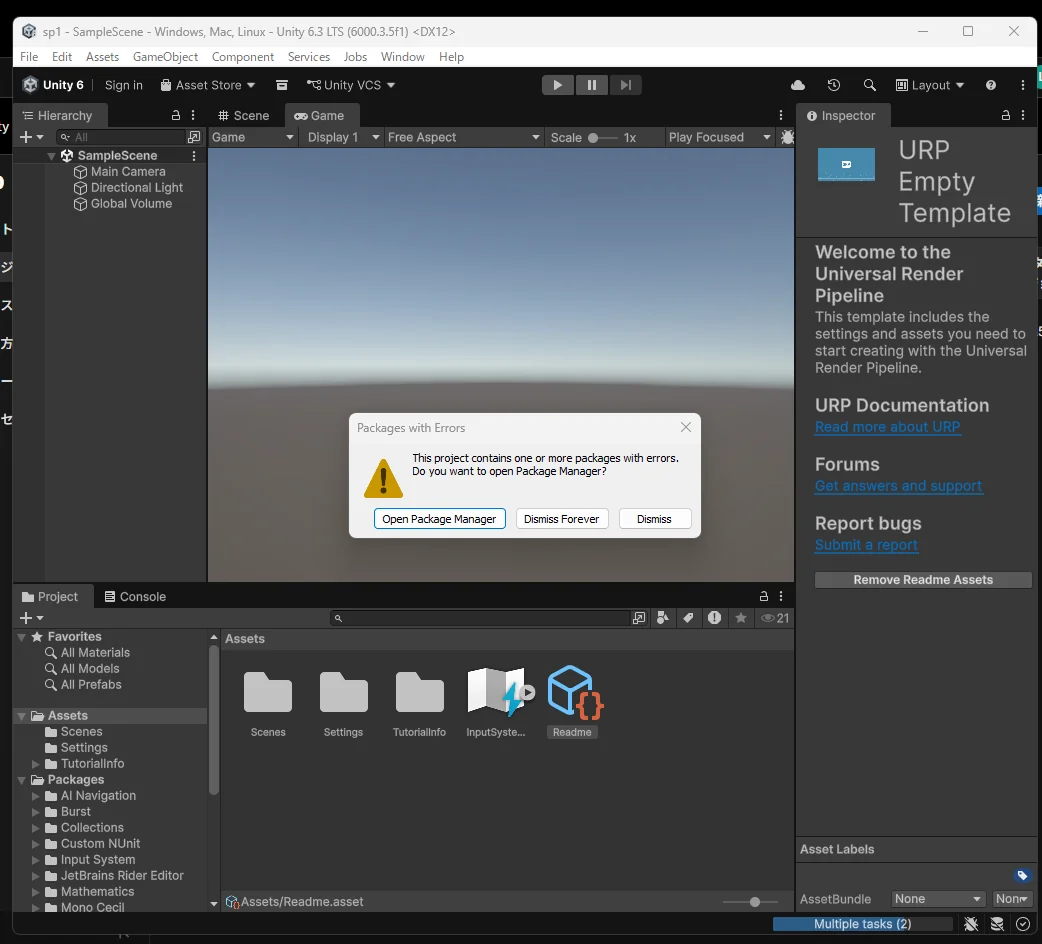This screenshot has width=1042, height=944.
Task: Click the Step frame button
Action: tap(625, 85)
